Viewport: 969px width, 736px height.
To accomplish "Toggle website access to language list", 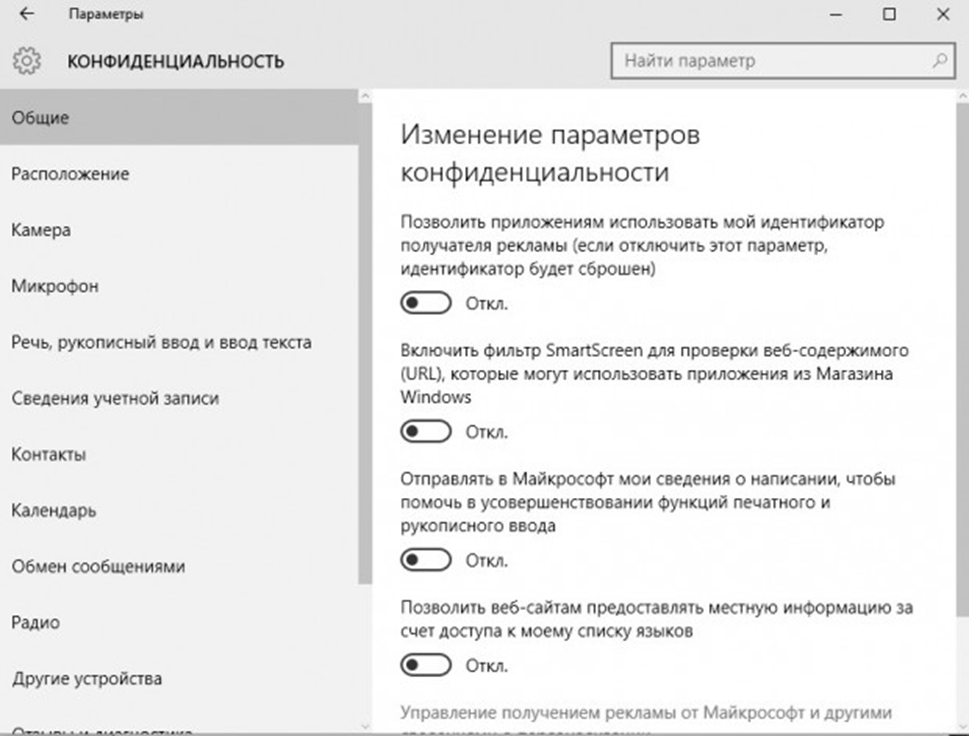I will point(426,665).
